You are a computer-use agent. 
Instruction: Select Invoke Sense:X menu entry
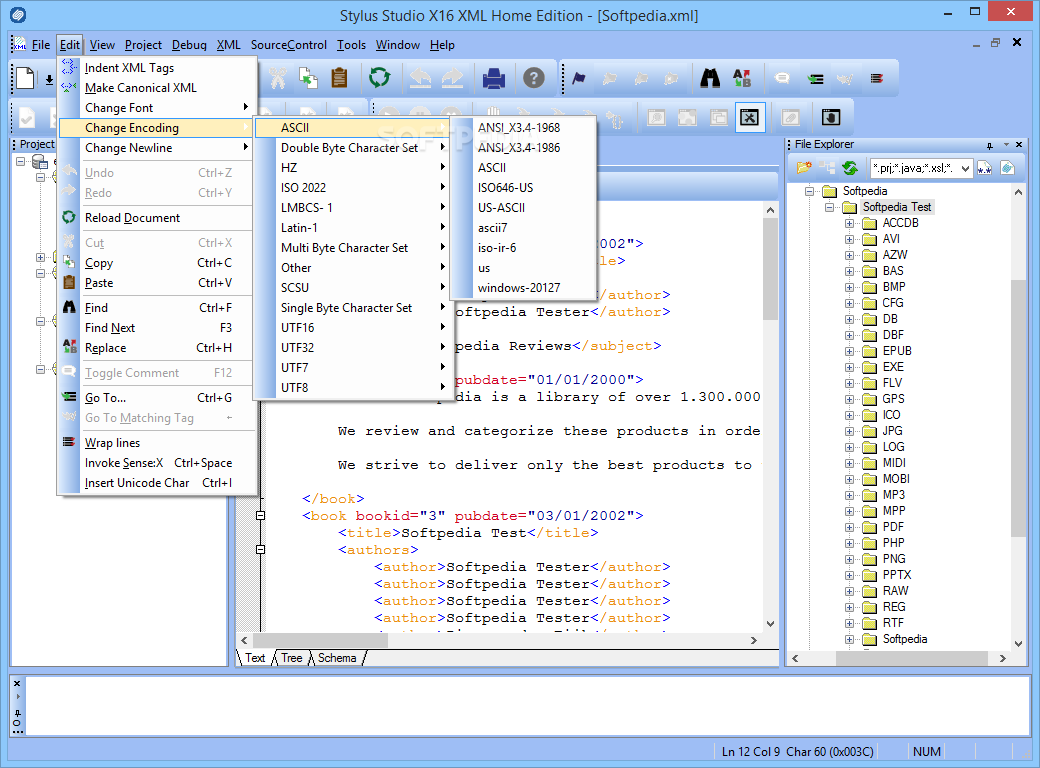pyautogui.click(x=157, y=463)
